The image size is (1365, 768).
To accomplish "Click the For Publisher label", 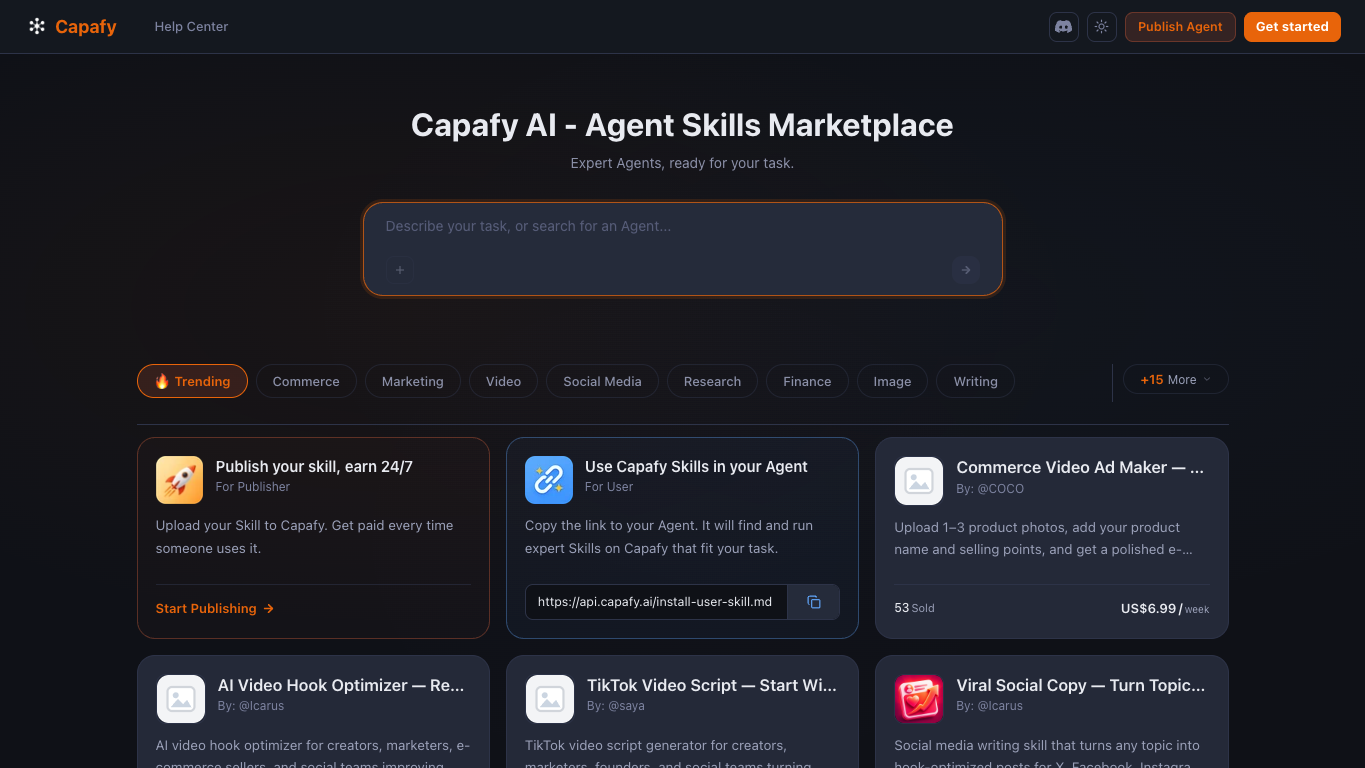I will tap(253, 487).
